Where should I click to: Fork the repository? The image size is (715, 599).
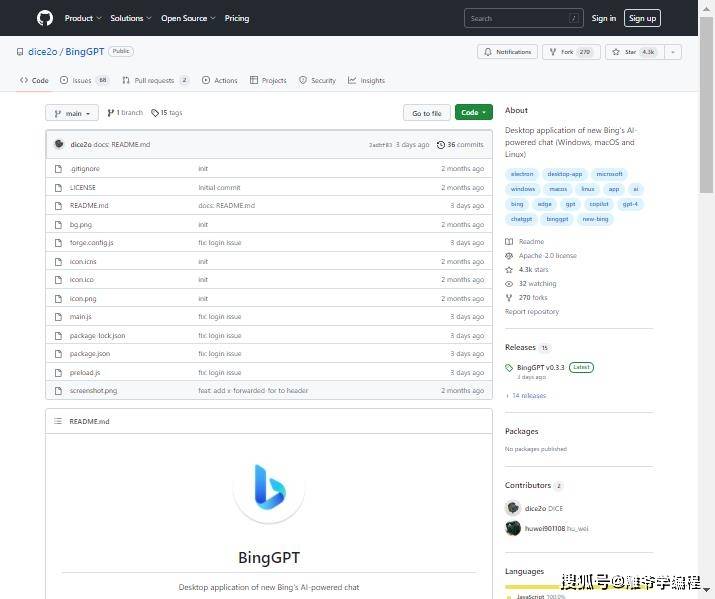571,52
